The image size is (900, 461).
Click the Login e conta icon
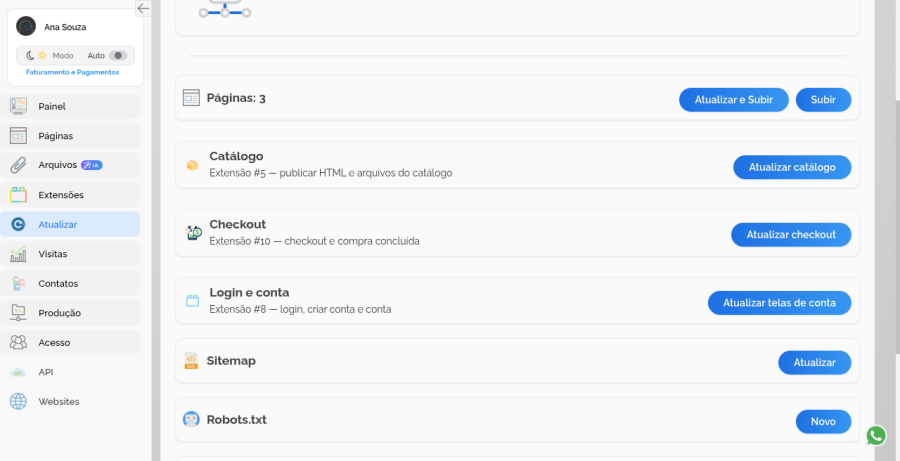pyautogui.click(x=192, y=301)
